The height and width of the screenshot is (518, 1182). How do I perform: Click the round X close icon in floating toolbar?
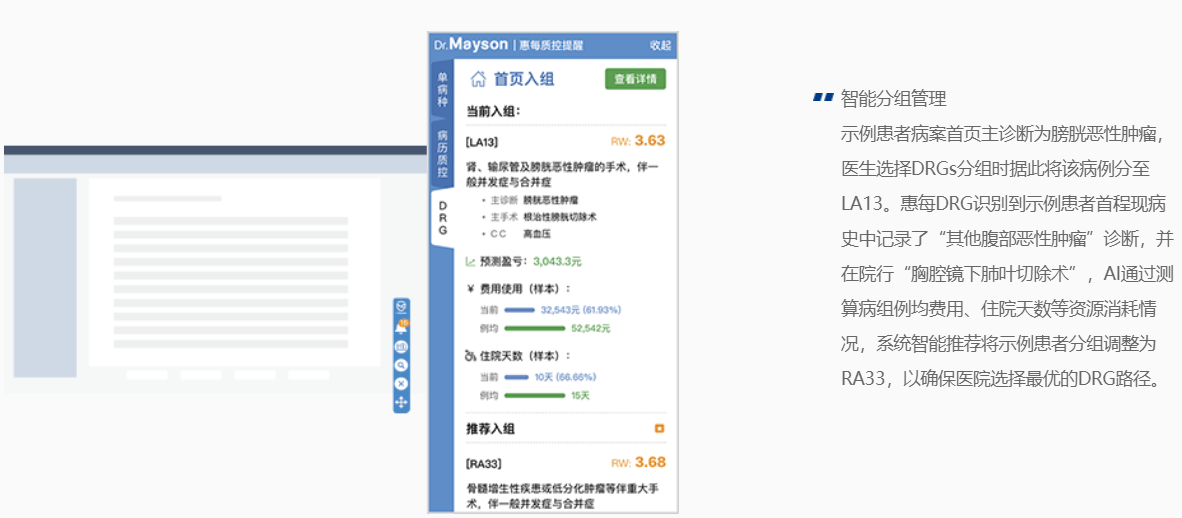point(401,384)
